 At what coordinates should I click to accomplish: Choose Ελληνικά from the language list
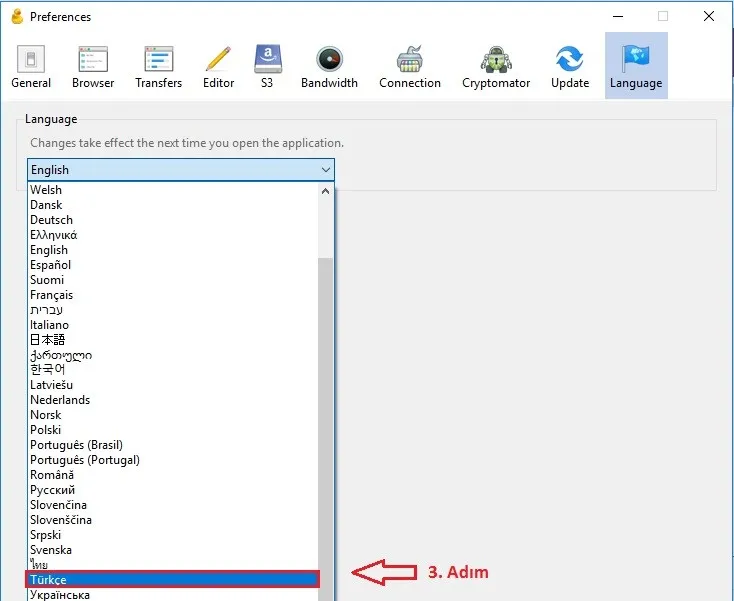pyautogui.click(x=173, y=235)
